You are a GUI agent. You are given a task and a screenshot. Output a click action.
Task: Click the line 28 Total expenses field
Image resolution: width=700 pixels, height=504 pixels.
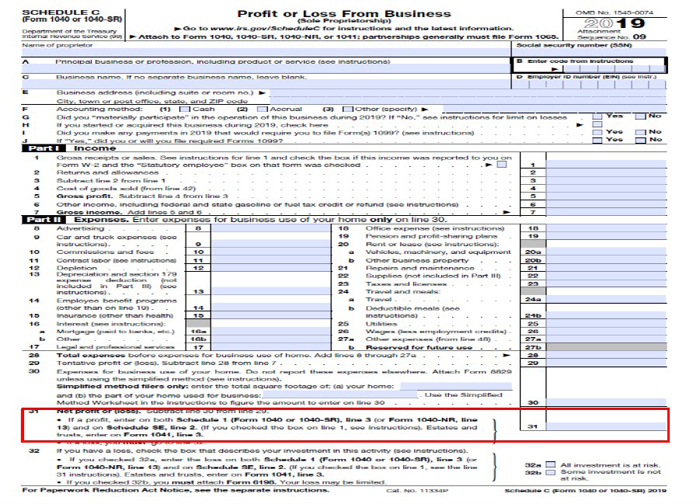pos(607,355)
